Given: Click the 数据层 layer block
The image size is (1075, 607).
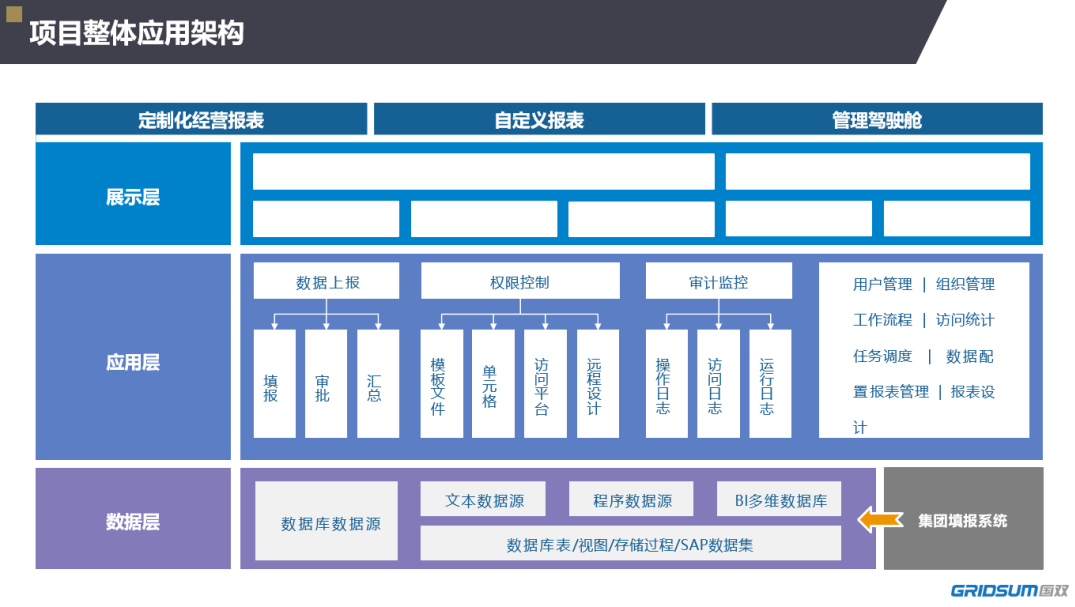Looking at the screenshot, I should pos(133,519).
